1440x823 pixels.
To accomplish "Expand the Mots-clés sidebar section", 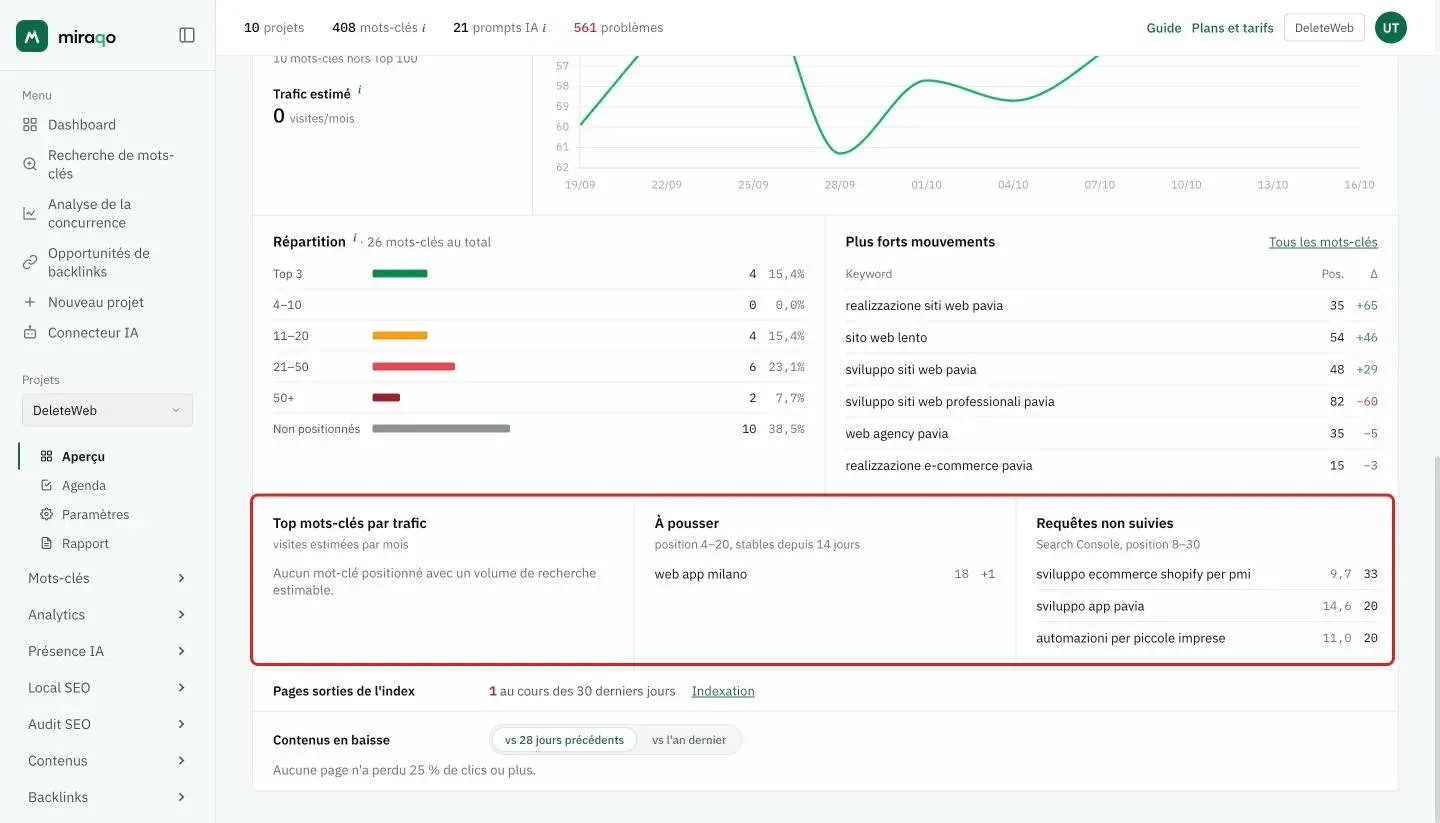I will (107, 578).
